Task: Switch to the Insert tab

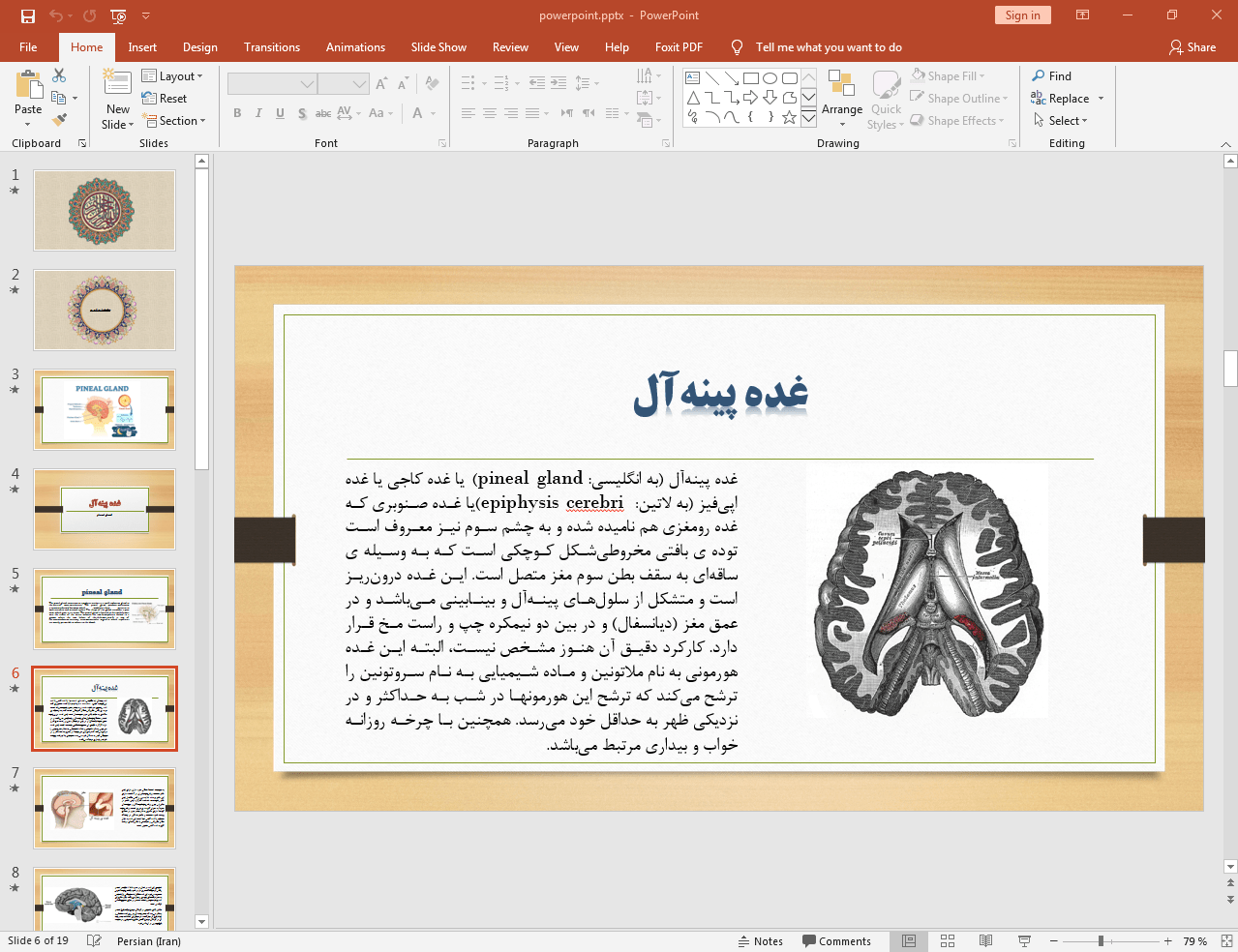Action: tap(142, 47)
